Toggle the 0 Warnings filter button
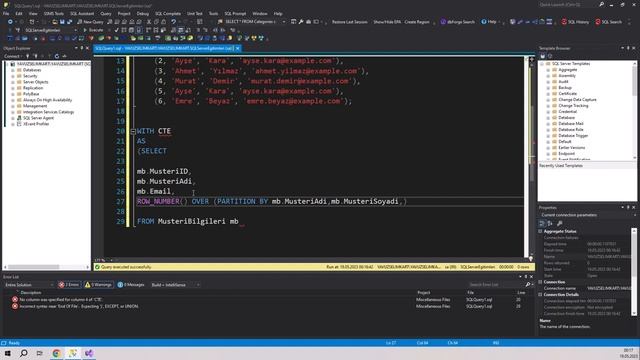640x360 pixels. (x=98, y=284)
